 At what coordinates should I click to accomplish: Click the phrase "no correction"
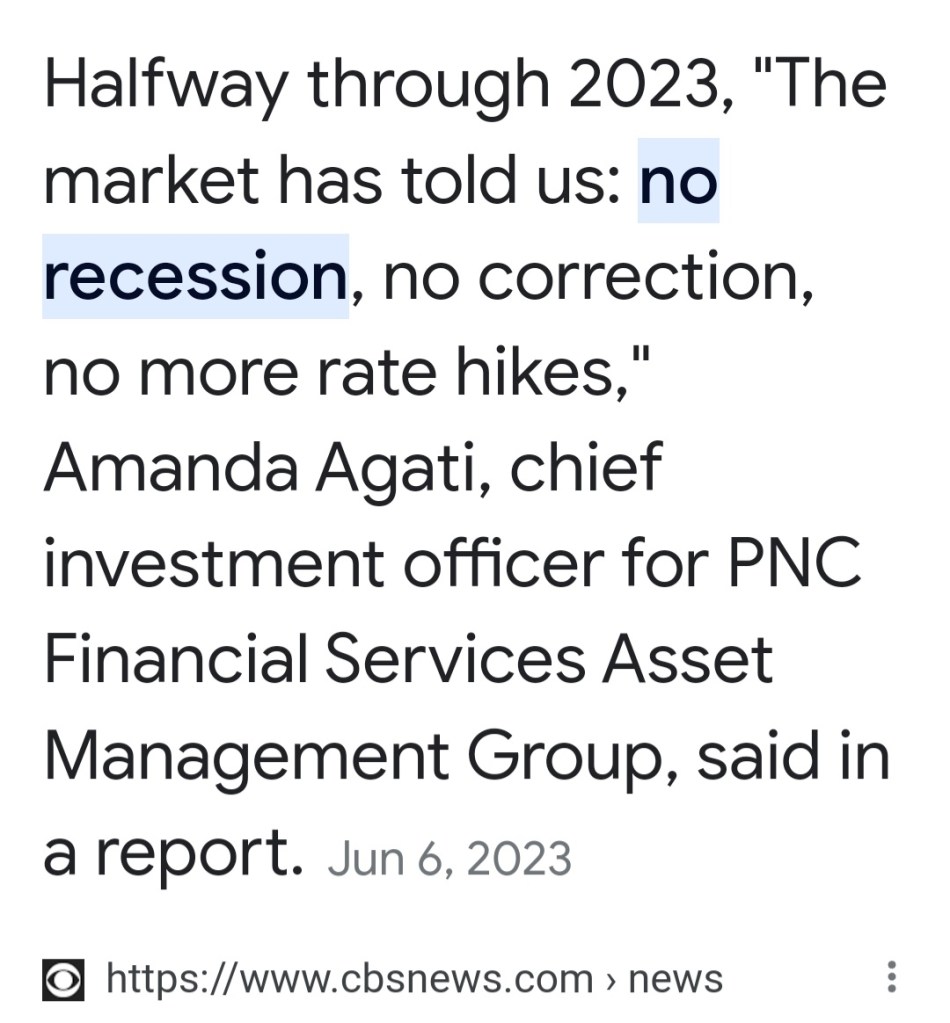pos(598,276)
